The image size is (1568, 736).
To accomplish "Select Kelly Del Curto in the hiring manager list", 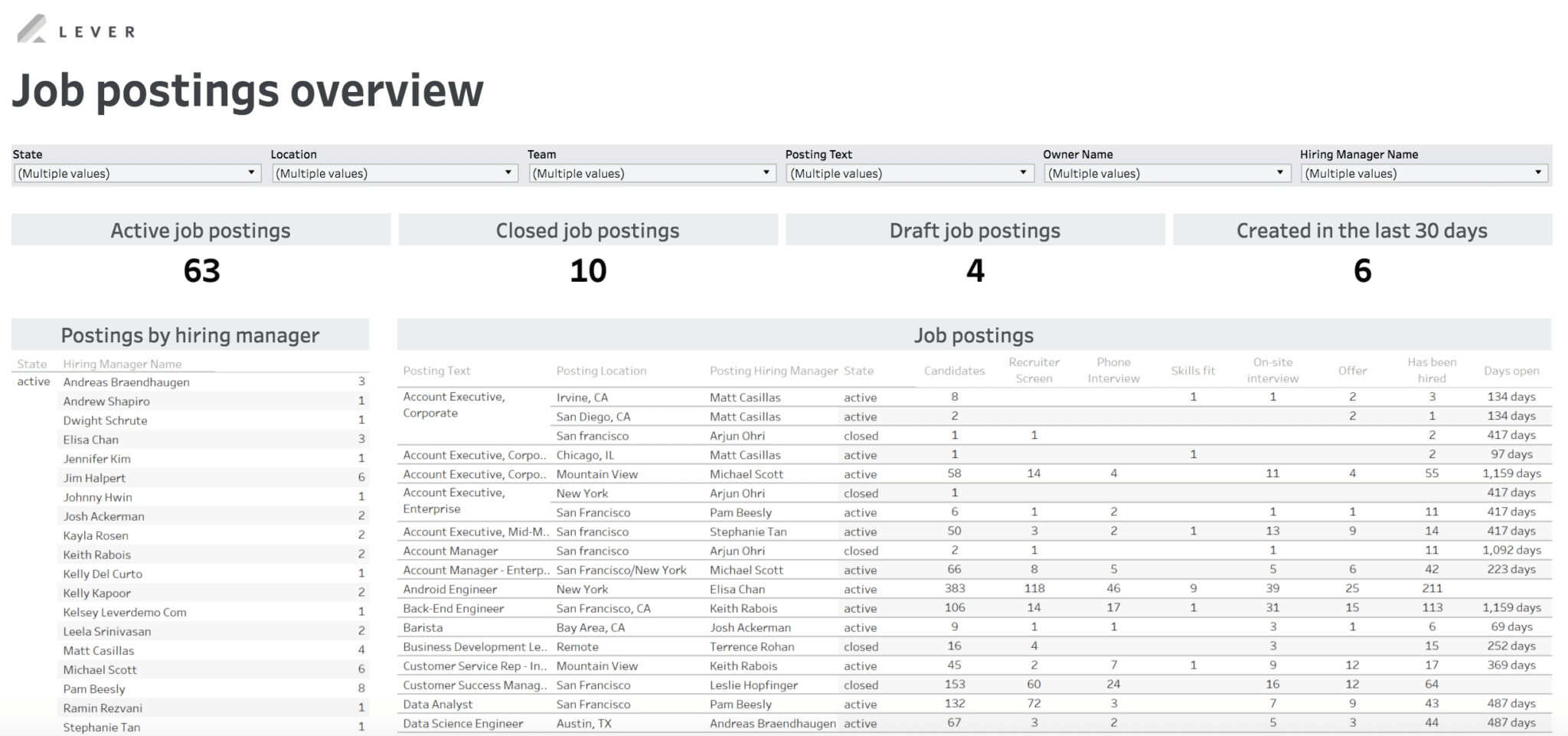I will (x=103, y=573).
